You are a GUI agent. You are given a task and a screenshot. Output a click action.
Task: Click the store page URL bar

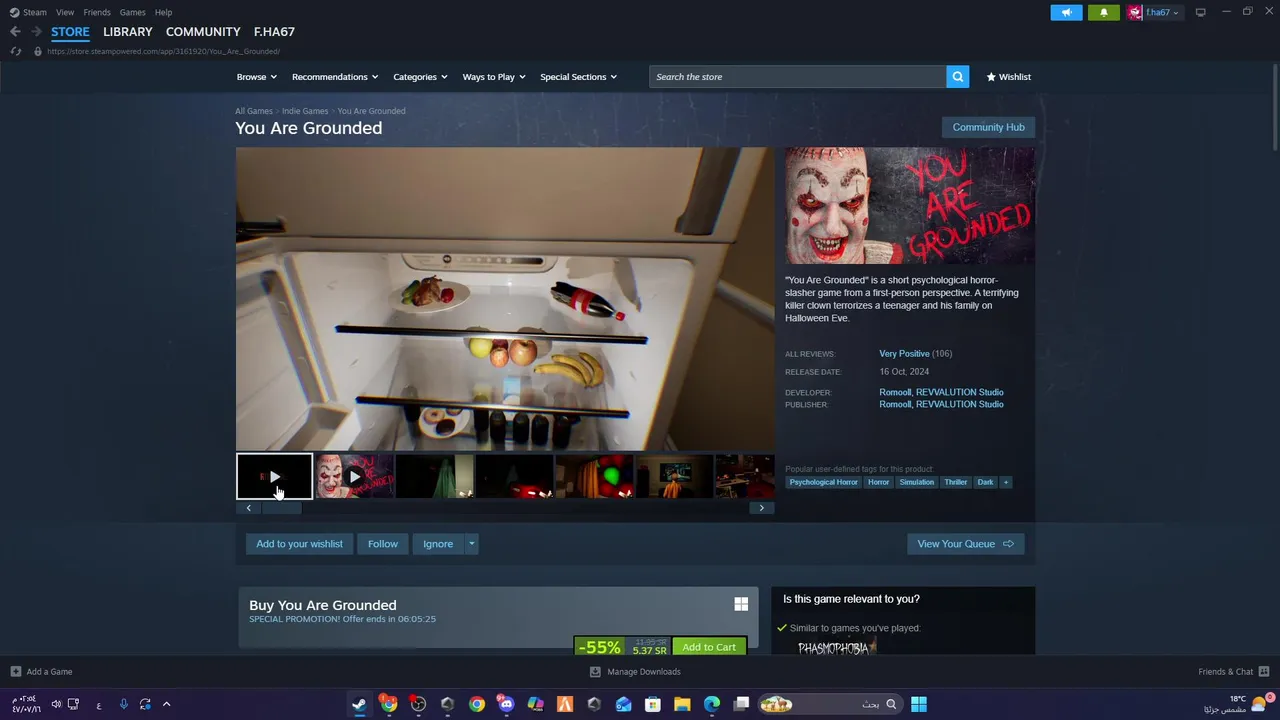click(x=163, y=51)
